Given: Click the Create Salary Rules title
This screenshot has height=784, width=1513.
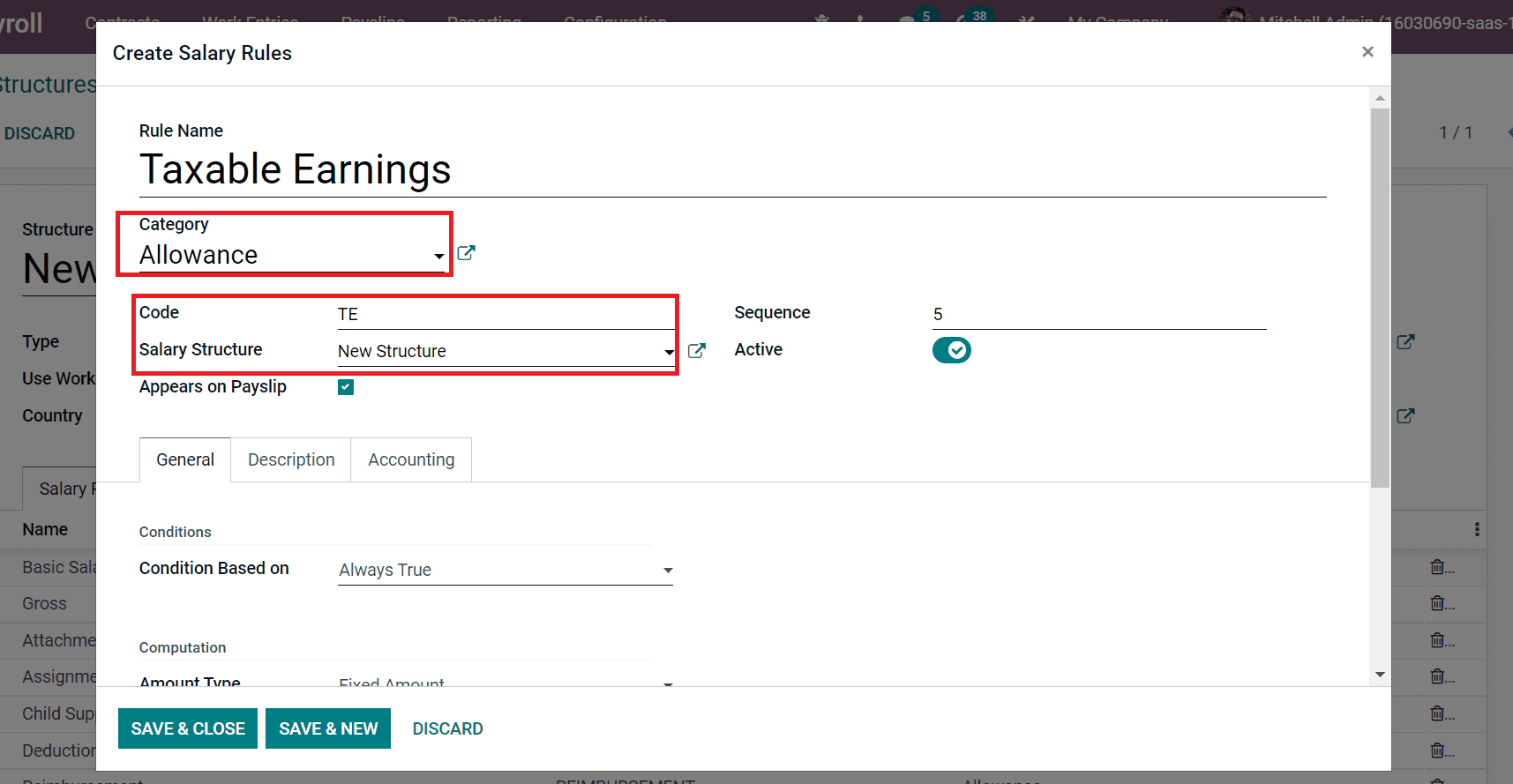Looking at the screenshot, I should click(202, 53).
